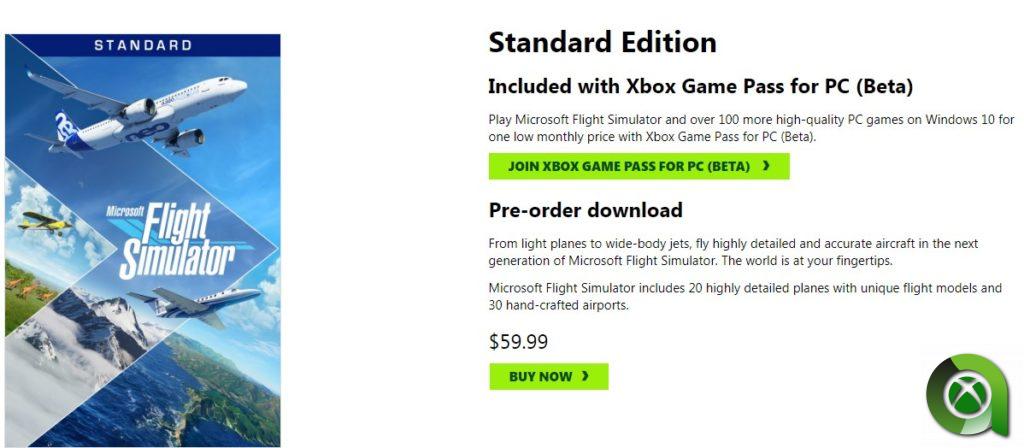
Task: Select the $59.99 price text
Action: click(518, 342)
